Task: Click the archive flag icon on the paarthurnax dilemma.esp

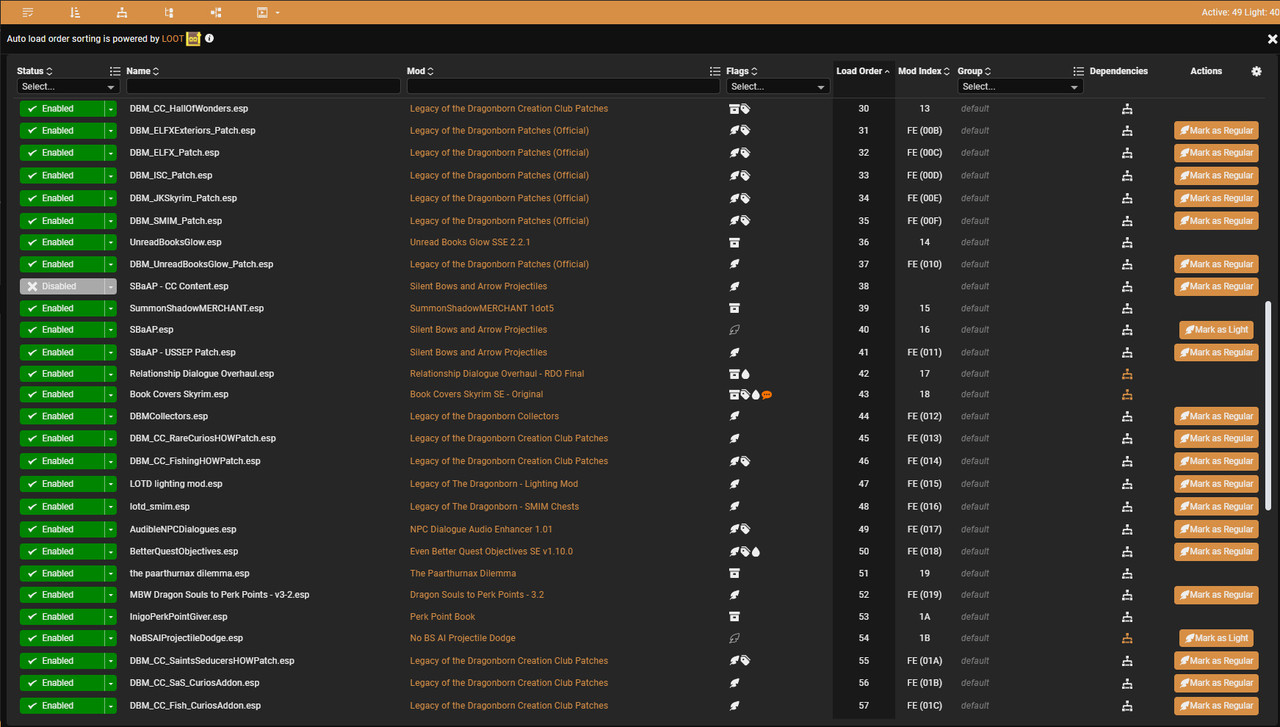Action: click(734, 574)
